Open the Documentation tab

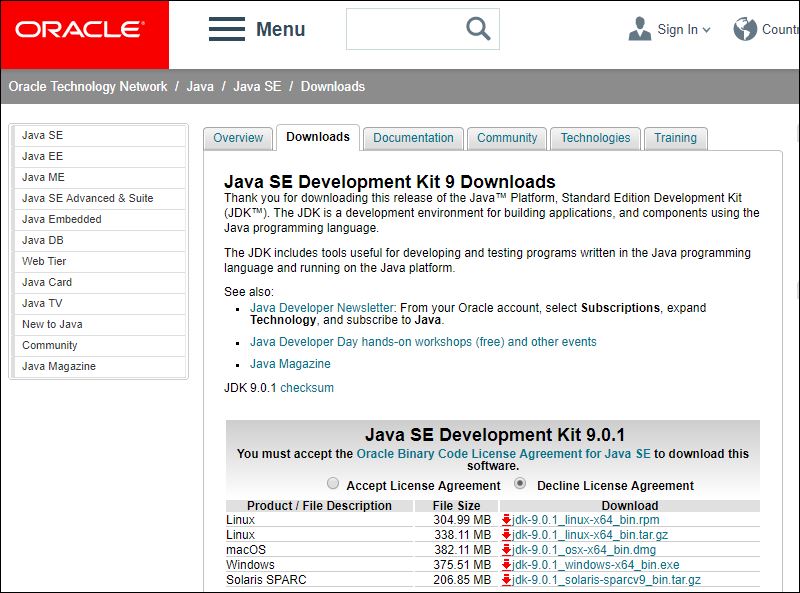pos(413,138)
